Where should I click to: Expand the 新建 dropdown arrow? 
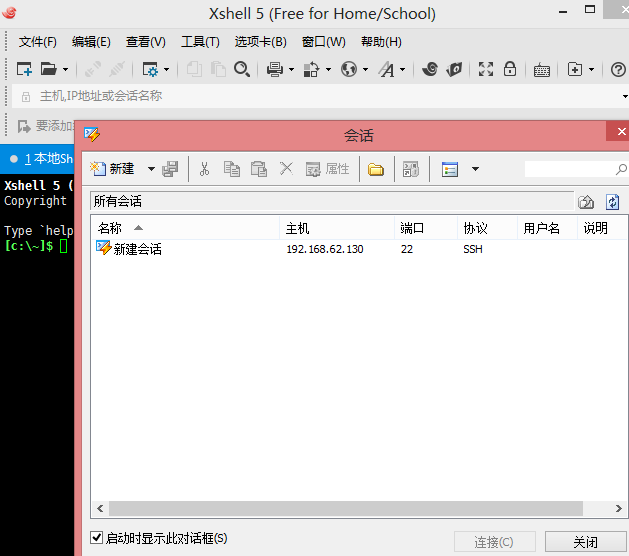tap(151, 169)
